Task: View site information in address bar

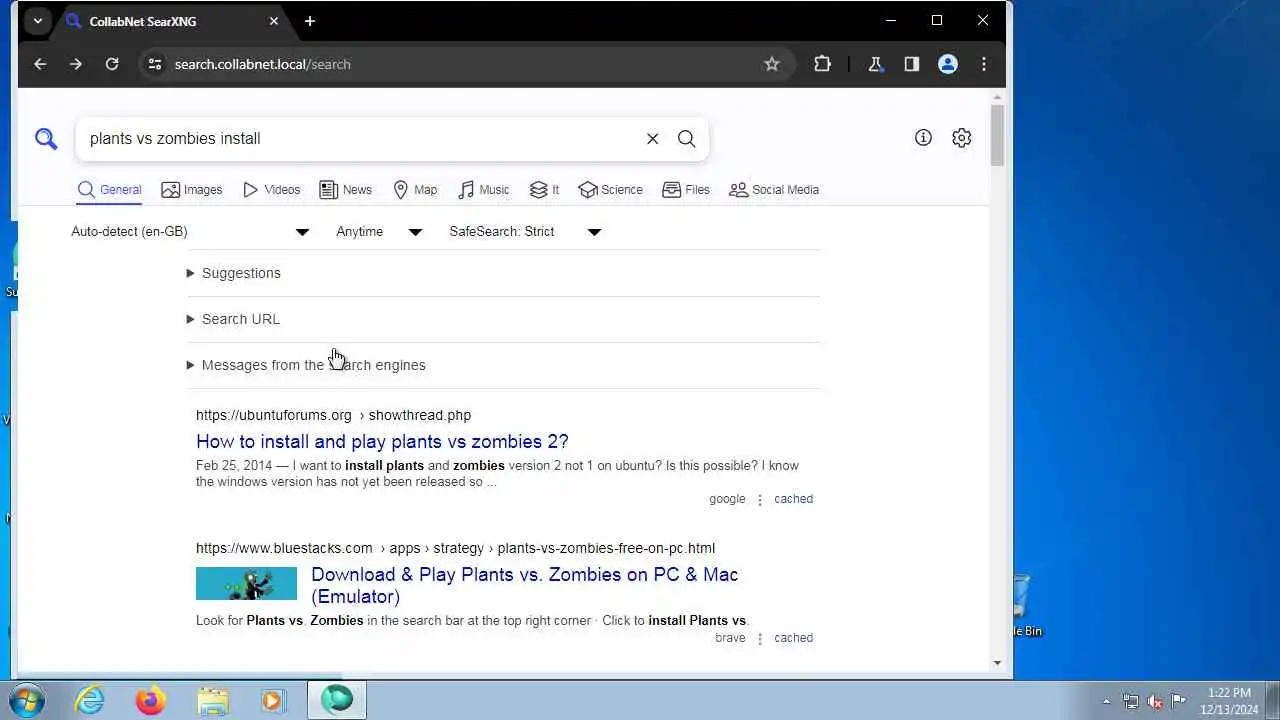Action: [x=154, y=64]
